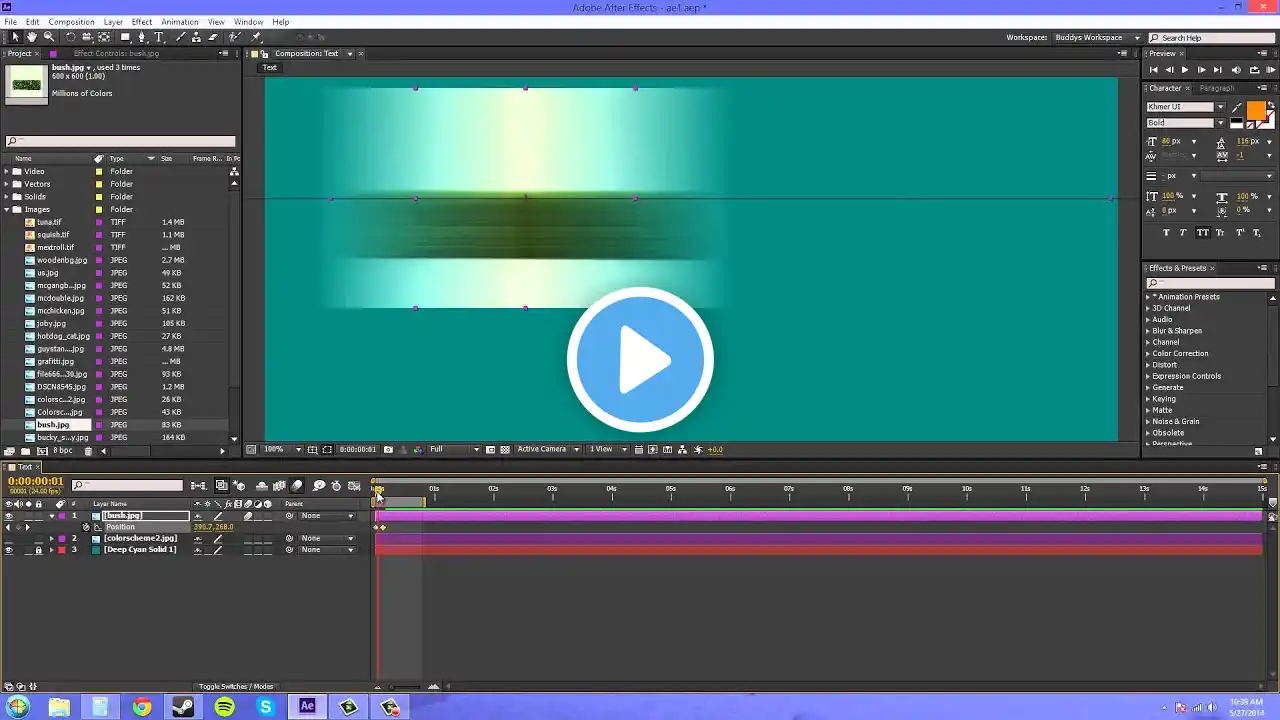The image size is (1280, 720).
Task: Open the Layer menu
Action: click(x=113, y=22)
